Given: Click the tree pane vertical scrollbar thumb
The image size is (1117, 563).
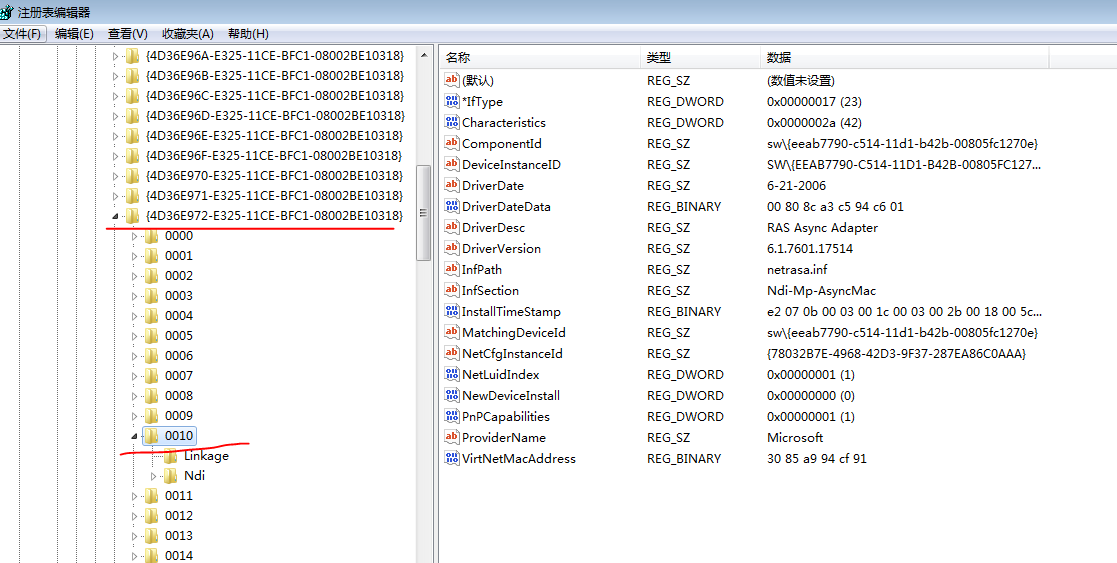Looking at the screenshot, I should coord(423,210).
